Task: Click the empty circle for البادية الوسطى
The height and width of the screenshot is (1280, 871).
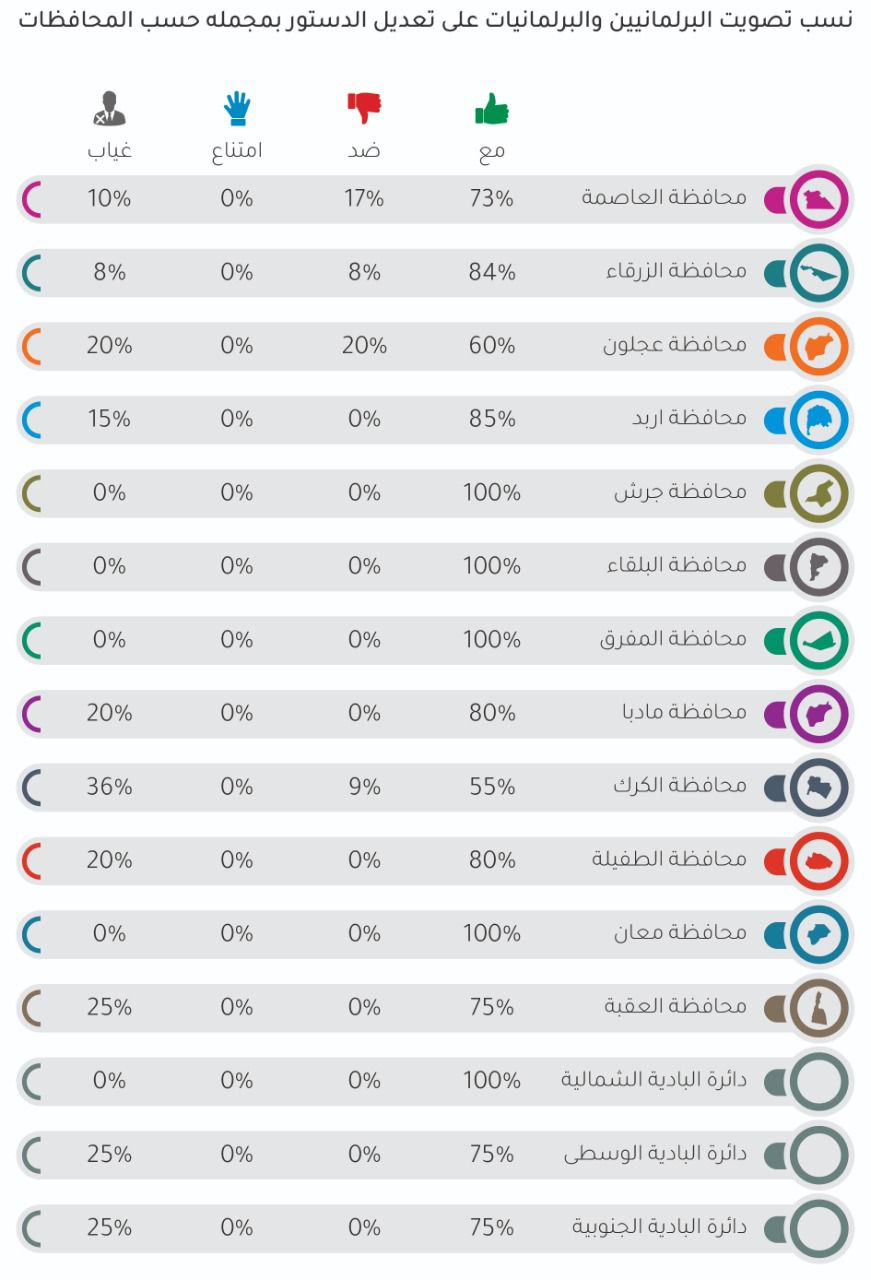Action: tap(819, 1154)
